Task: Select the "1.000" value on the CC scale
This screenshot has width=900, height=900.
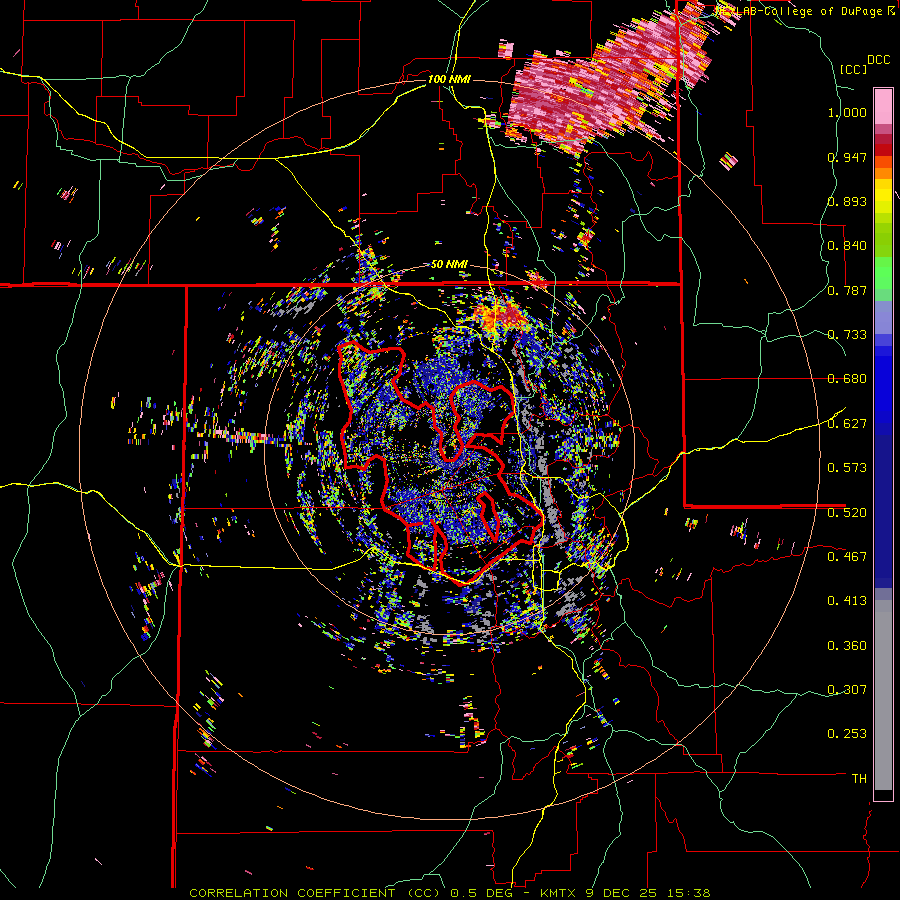Action: (847, 112)
